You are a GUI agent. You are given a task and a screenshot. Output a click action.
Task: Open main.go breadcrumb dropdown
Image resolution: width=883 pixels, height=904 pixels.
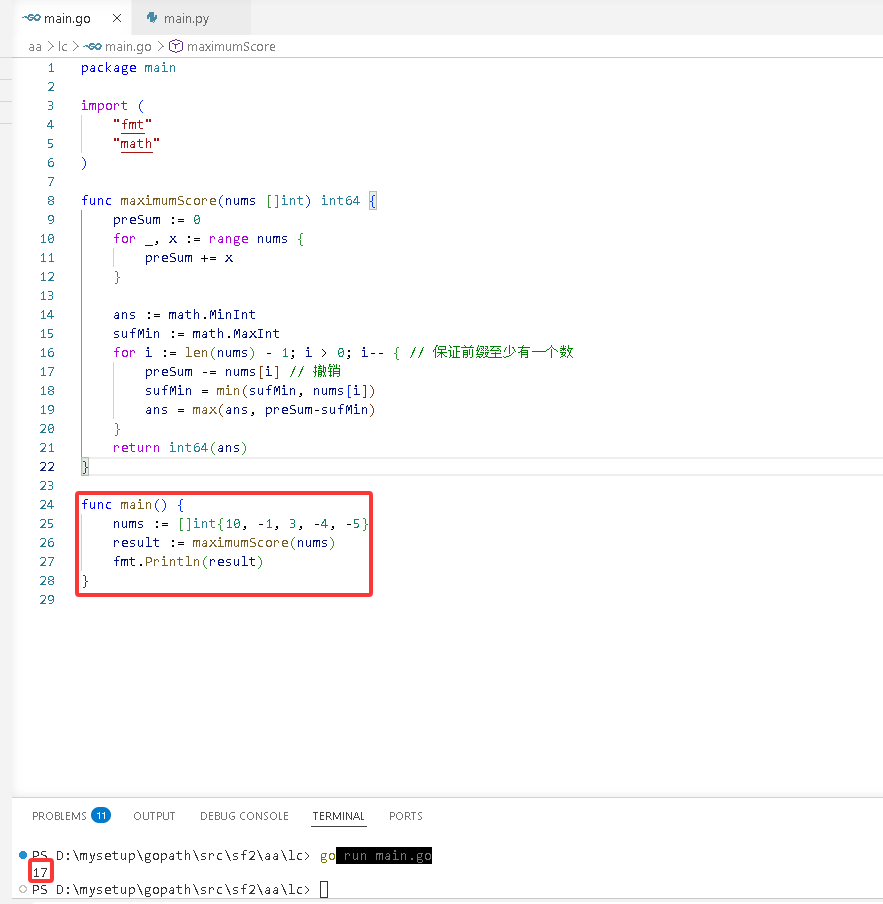pyautogui.click(x=128, y=47)
